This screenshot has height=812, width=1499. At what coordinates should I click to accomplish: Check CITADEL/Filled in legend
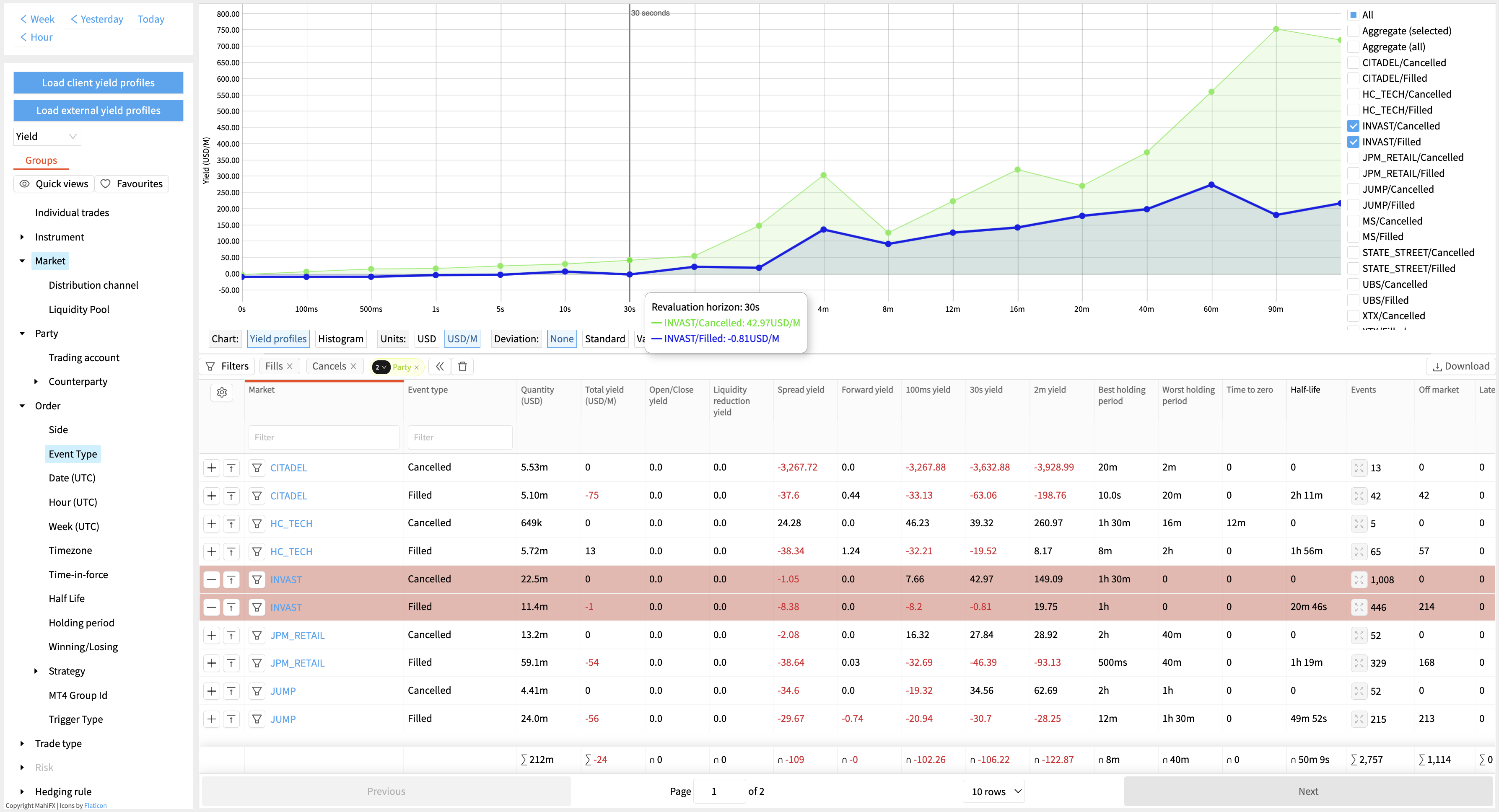coord(1354,78)
